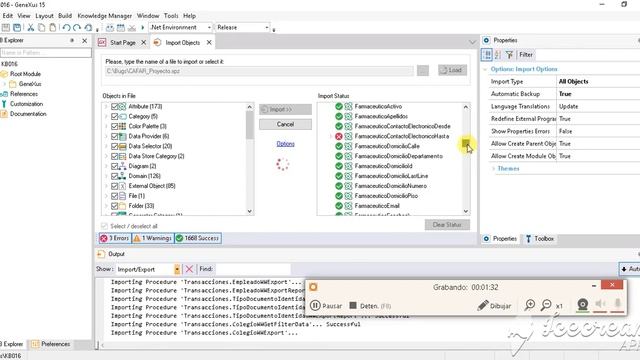This screenshot has width=640, height=360.
Task: Click the Find field in Output panel
Action: (x=252, y=269)
